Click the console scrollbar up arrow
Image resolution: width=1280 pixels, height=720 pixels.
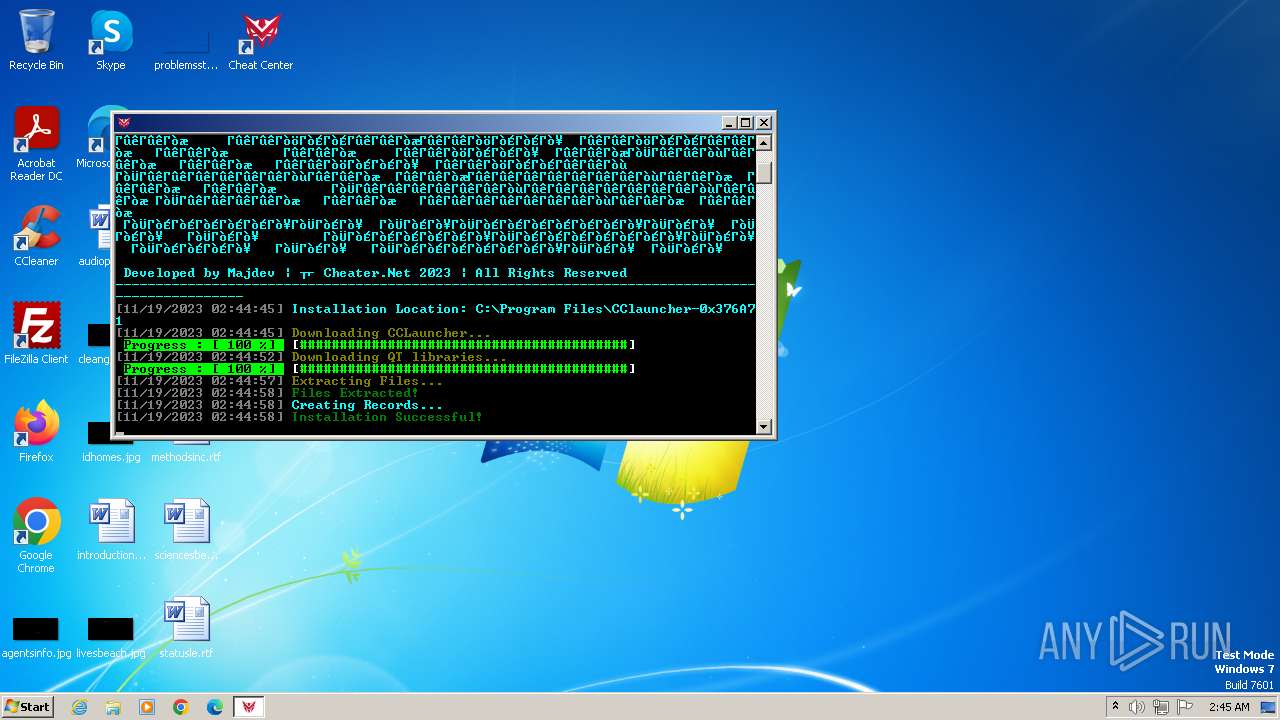[764, 142]
